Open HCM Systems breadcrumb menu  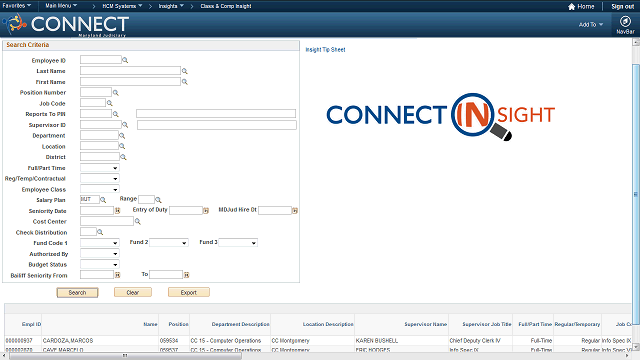click(x=122, y=6)
